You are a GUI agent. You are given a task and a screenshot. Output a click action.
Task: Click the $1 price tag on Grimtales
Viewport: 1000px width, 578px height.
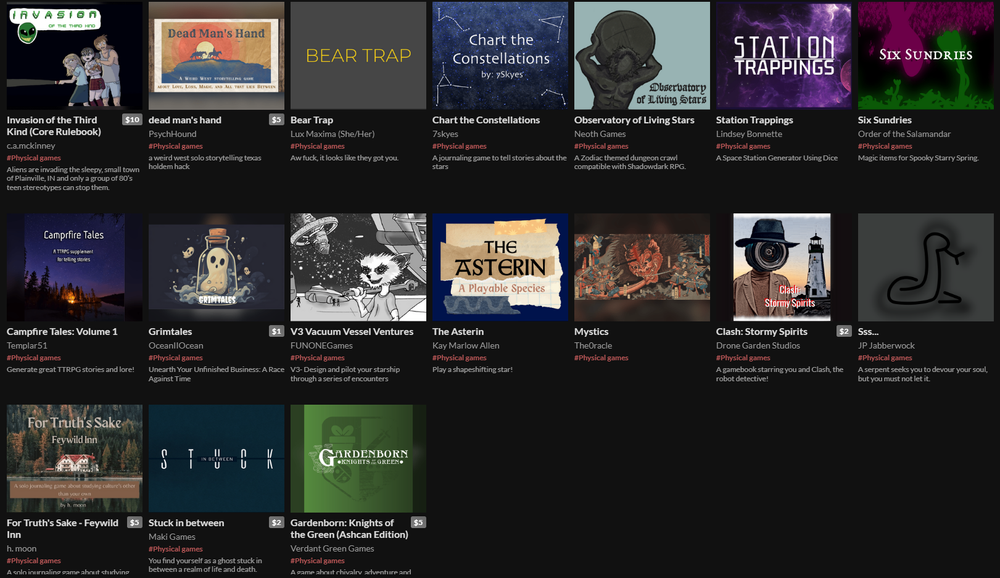pyautogui.click(x=276, y=331)
